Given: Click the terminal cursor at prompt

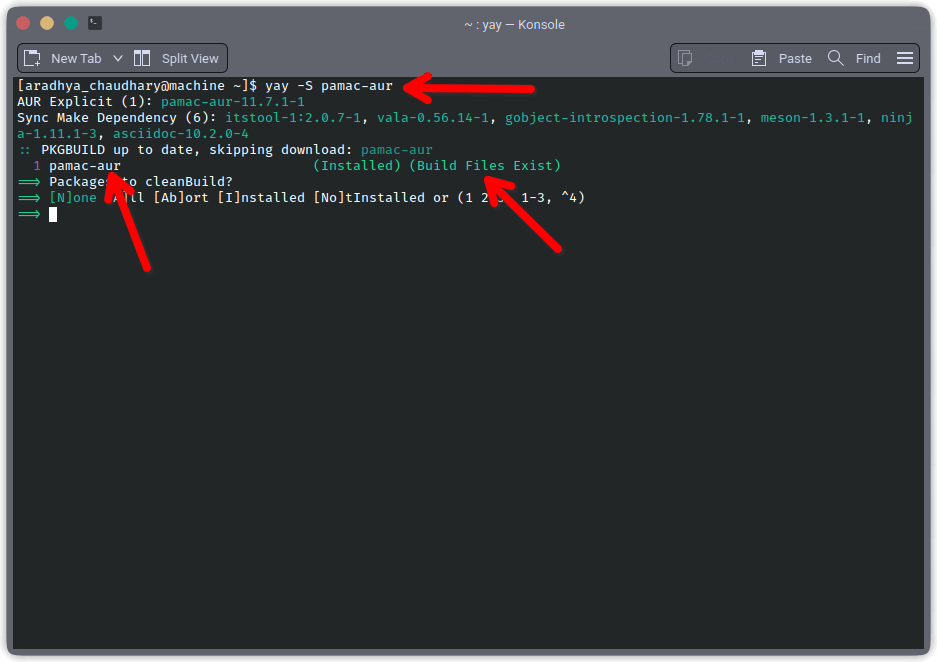Looking at the screenshot, I should click(x=53, y=214).
